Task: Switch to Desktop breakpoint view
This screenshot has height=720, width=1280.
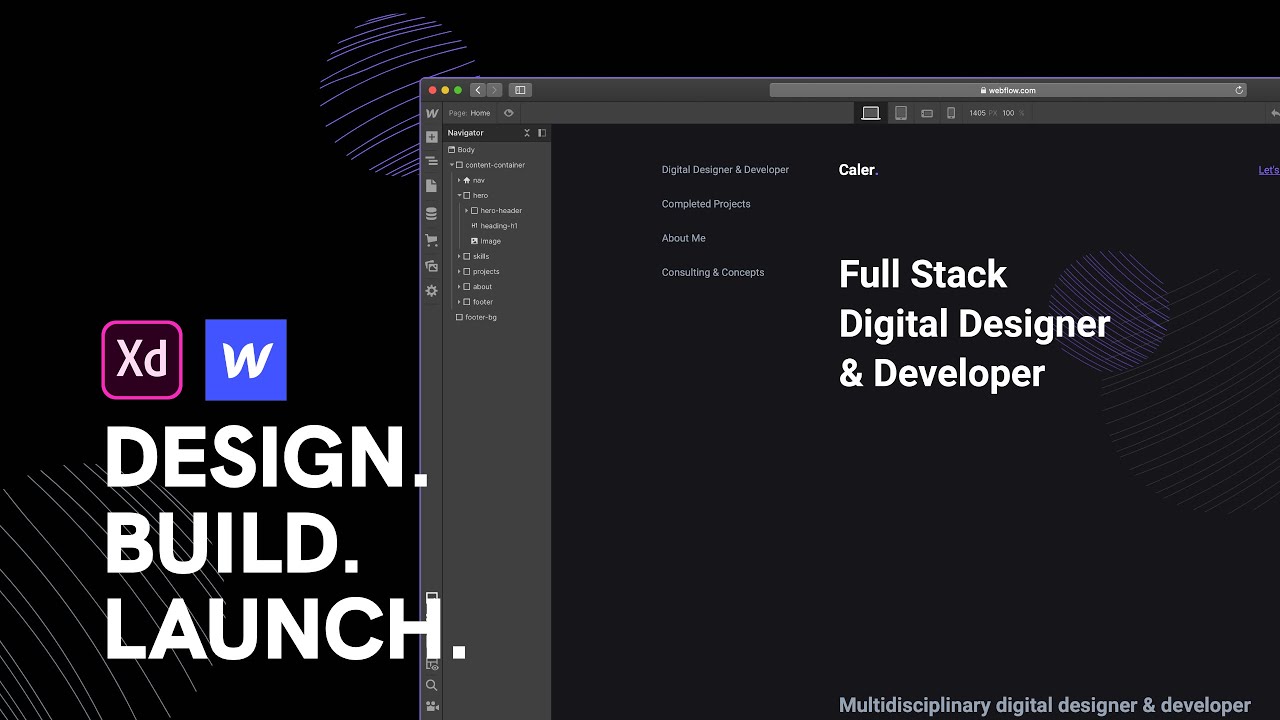Action: (871, 113)
